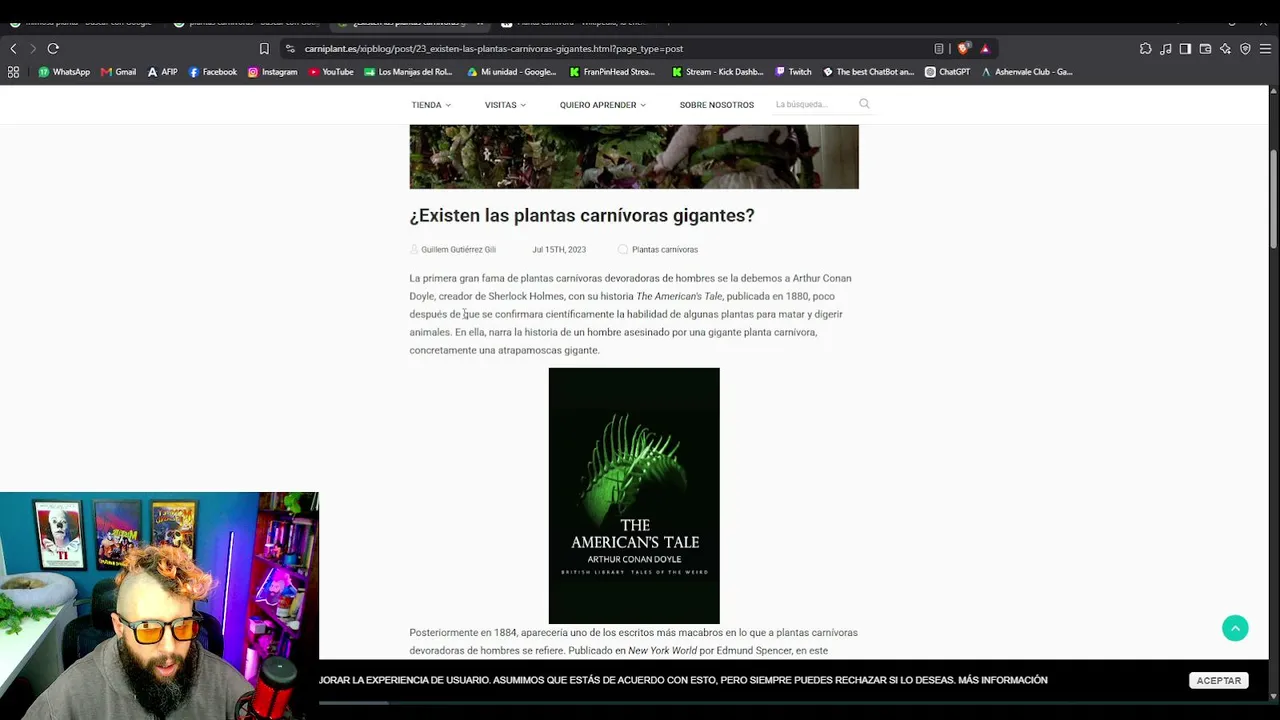The width and height of the screenshot is (1280, 720).
Task: Open the browser hamburger main menu
Action: click(x=1265, y=48)
